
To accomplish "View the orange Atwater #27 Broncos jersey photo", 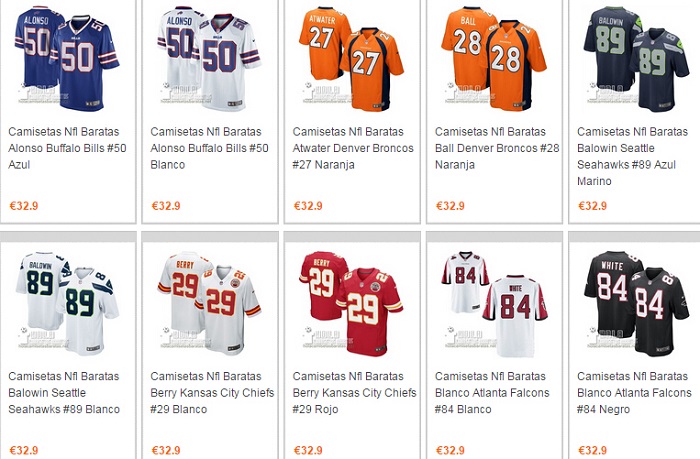I will tap(351, 57).
